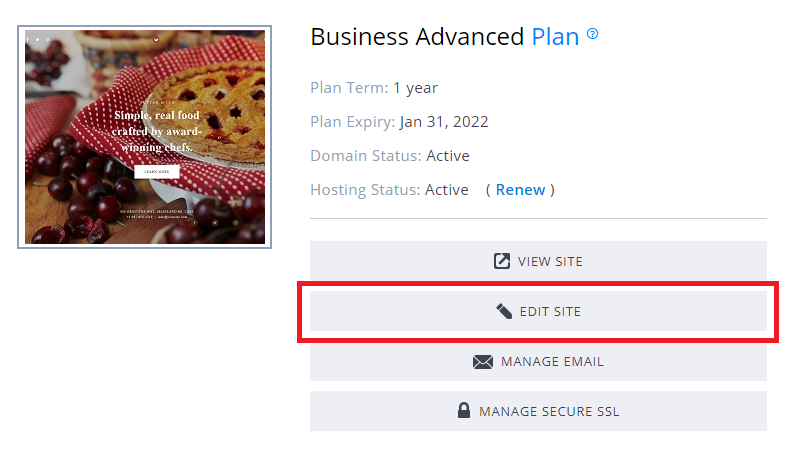Click the Twitter icon in the site preview
The height and width of the screenshot is (456, 790).
pyautogui.click(x=37, y=40)
